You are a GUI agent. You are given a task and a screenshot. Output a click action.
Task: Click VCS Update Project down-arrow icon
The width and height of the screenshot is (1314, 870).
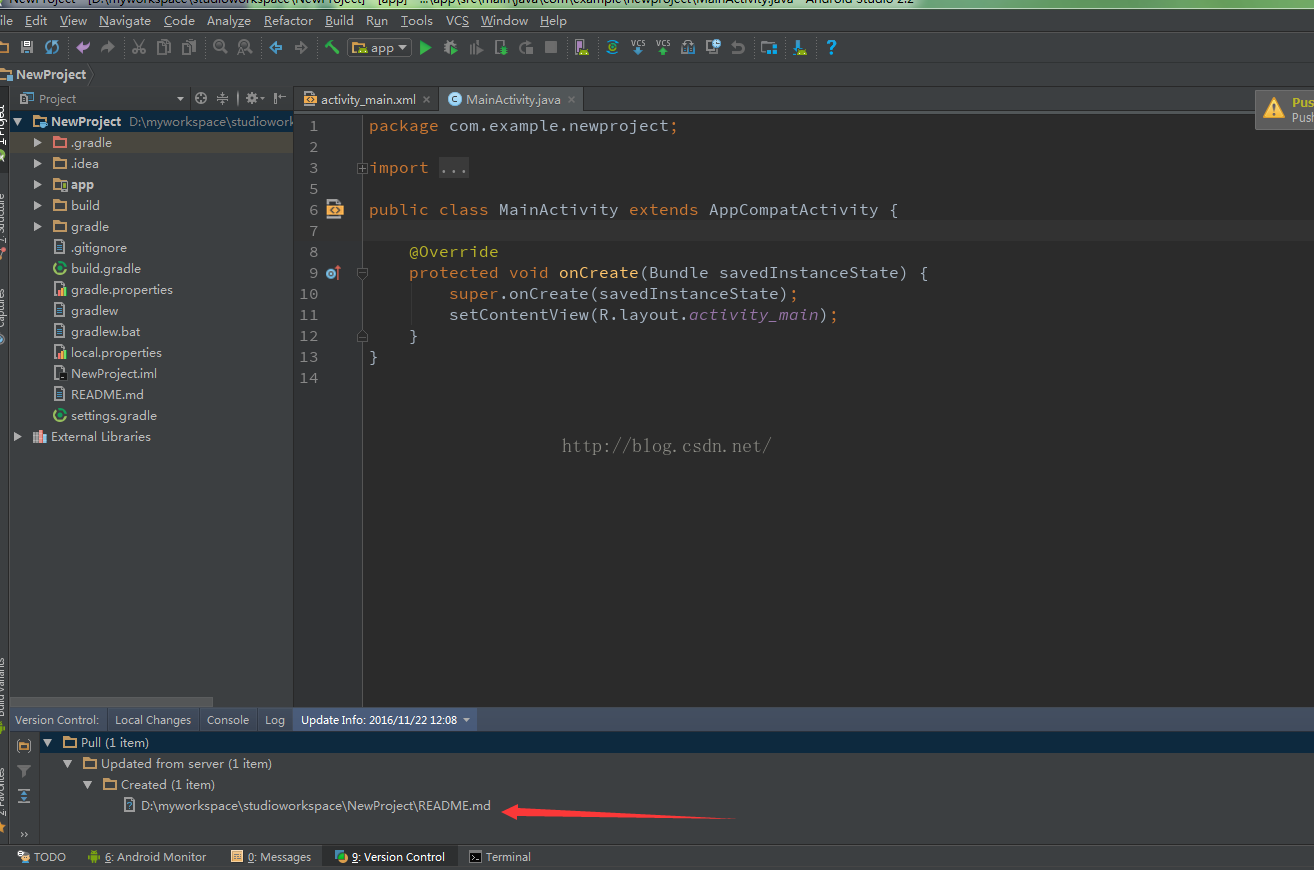[637, 47]
